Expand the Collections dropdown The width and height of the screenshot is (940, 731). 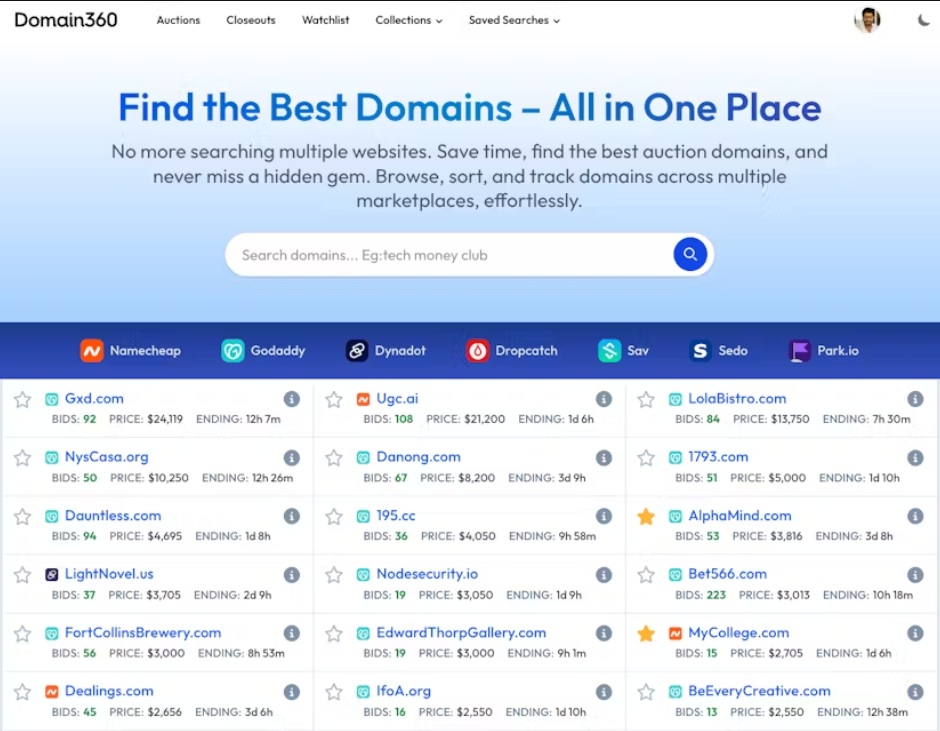click(409, 20)
